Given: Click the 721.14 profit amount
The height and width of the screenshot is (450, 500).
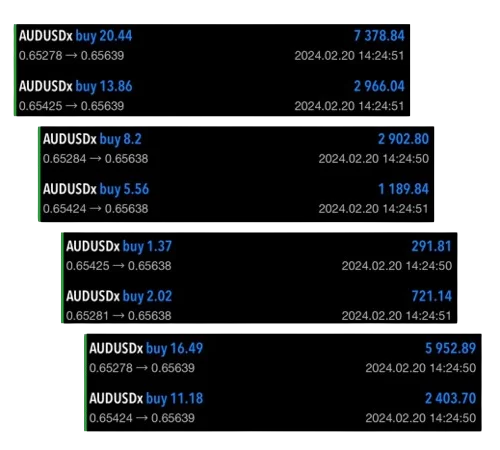Looking at the screenshot, I should pyautogui.click(x=432, y=296).
